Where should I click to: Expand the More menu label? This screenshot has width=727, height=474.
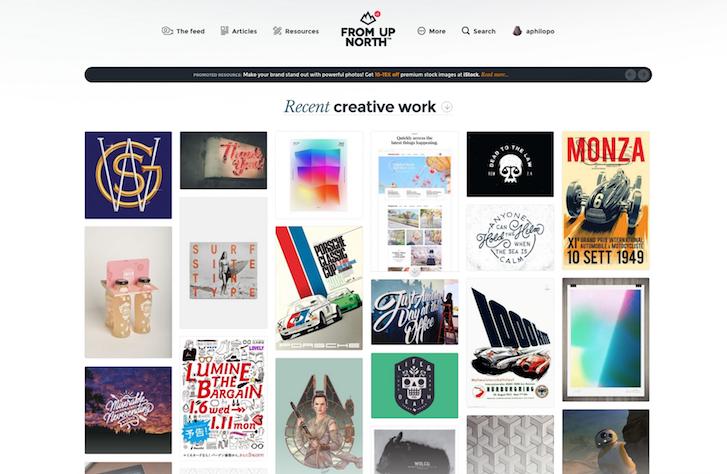(437, 32)
